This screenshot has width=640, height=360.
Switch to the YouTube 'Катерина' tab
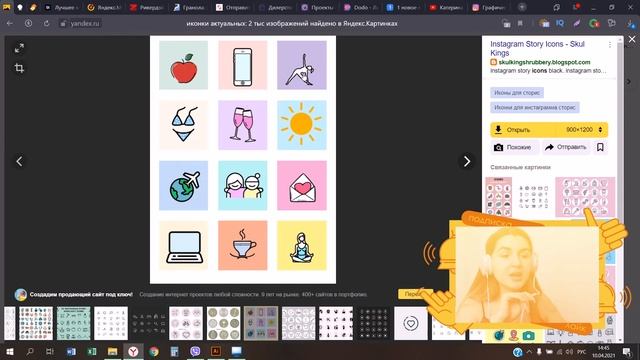pos(446,7)
